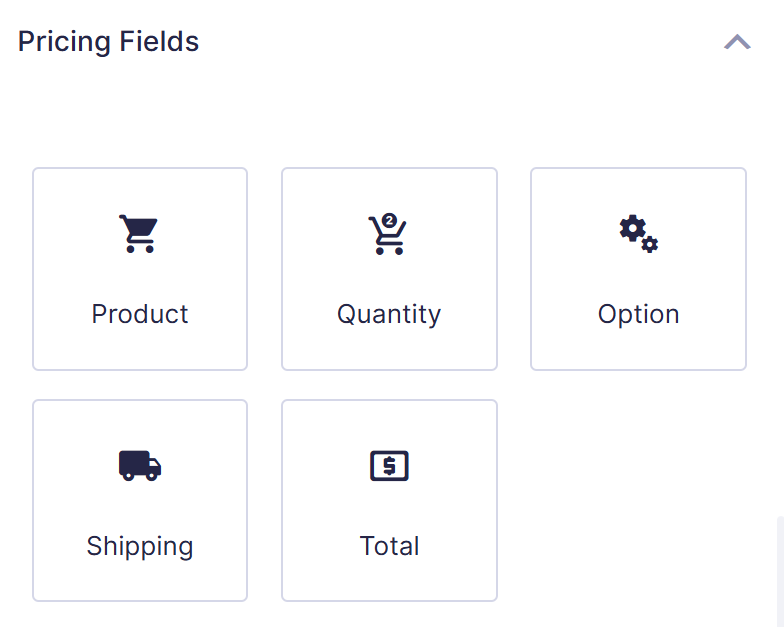Click the delivery truck Shipping icon
Image resolution: width=784 pixels, height=627 pixels.
[x=139, y=466]
